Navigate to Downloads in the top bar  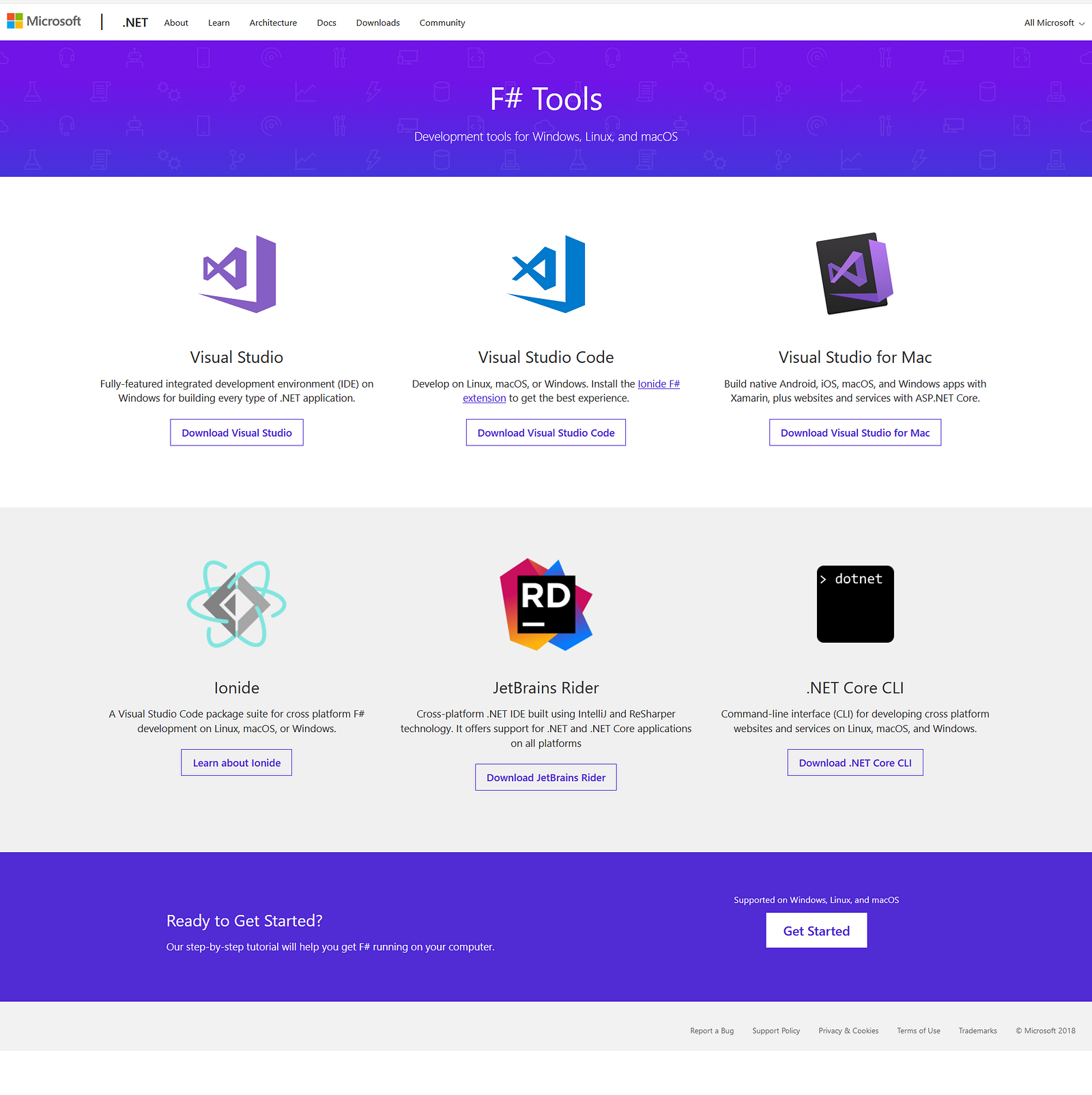coord(378,23)
